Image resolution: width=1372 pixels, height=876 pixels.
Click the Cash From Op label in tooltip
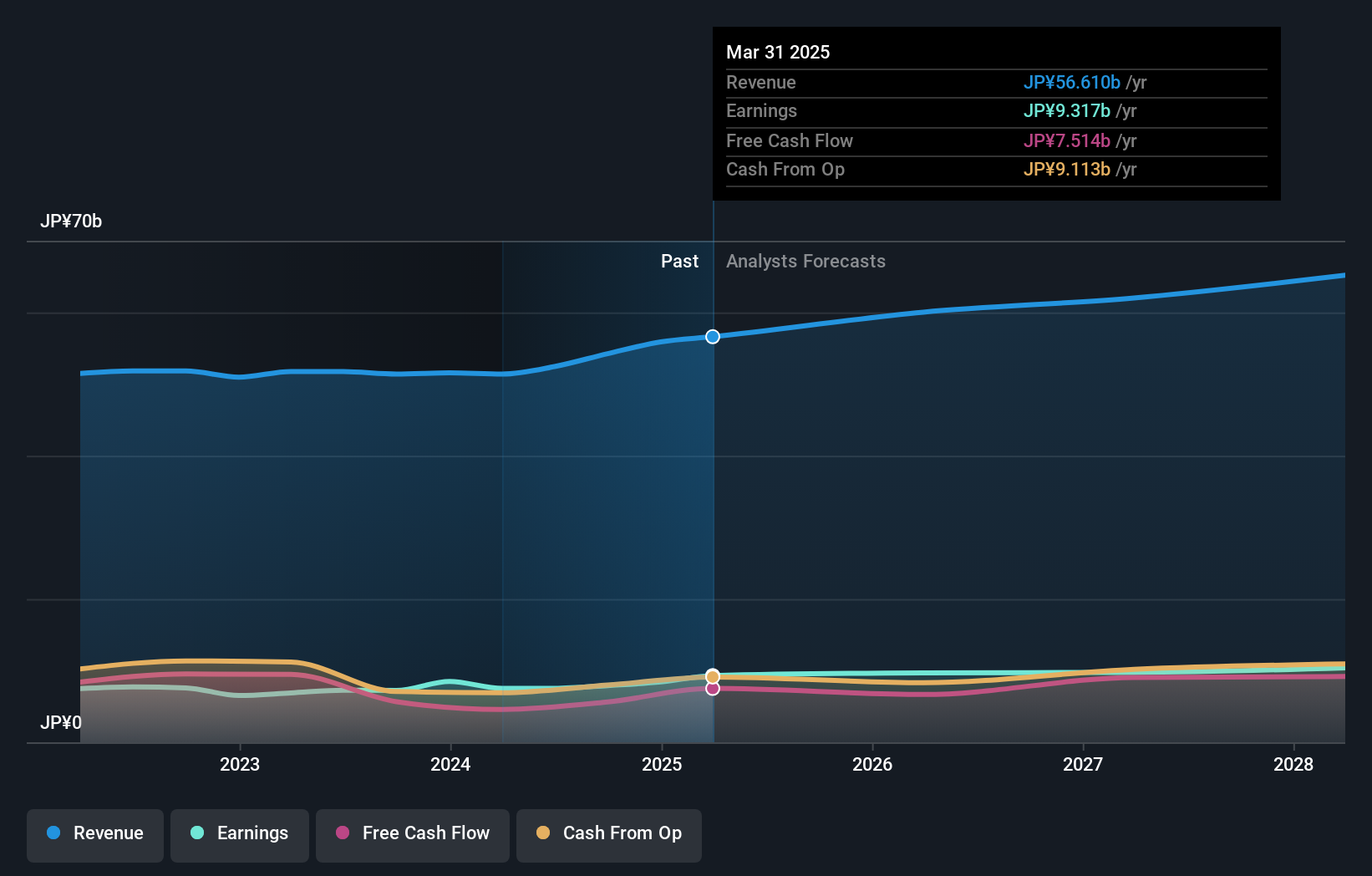pyautogui.click(x=785, y=169)
